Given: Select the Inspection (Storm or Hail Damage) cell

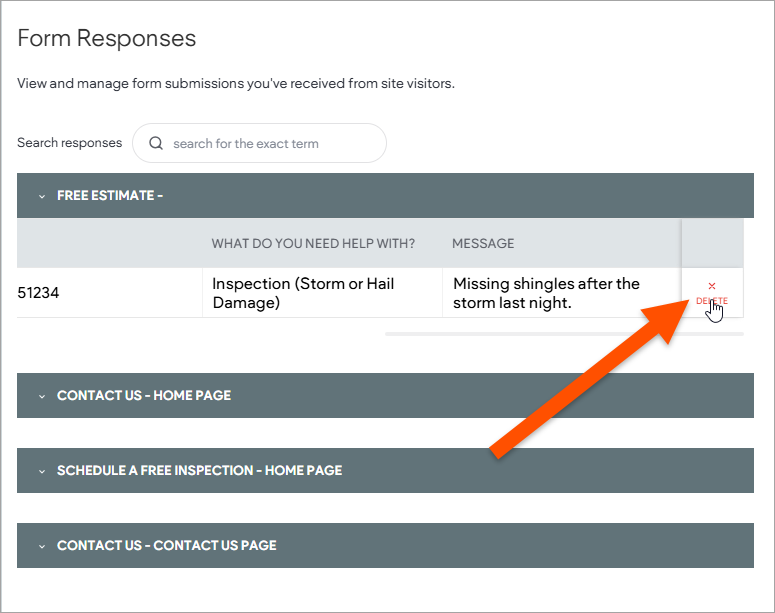Looking at the screenshot, I should tap(303, 293).
